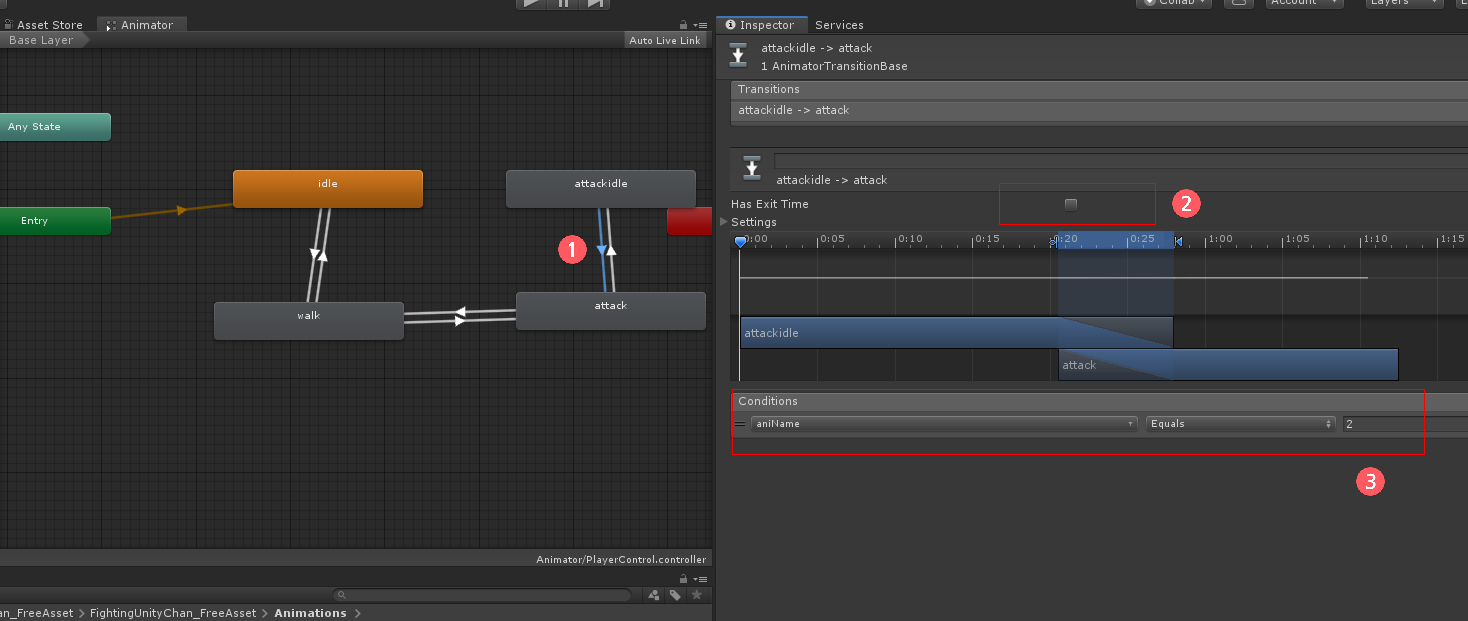The height and width of the screenshot is (621, 1468).
Task: Open the Equals comparison dropdown
Action: [x=1240, y=424]
